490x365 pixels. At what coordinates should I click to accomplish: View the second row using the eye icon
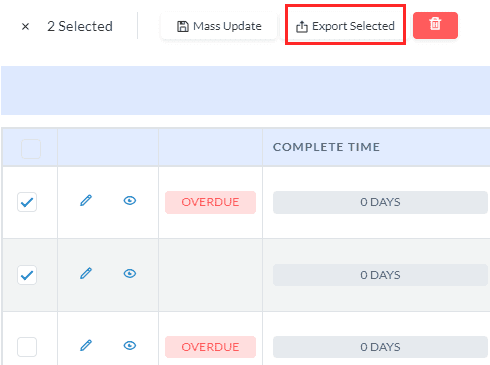pos(130,274)
